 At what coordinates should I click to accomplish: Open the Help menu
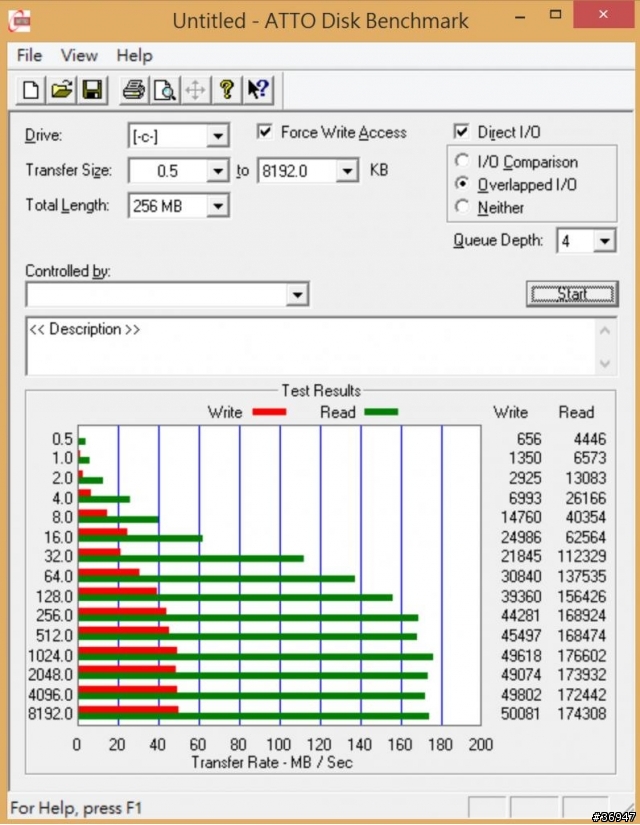[134, 55]
